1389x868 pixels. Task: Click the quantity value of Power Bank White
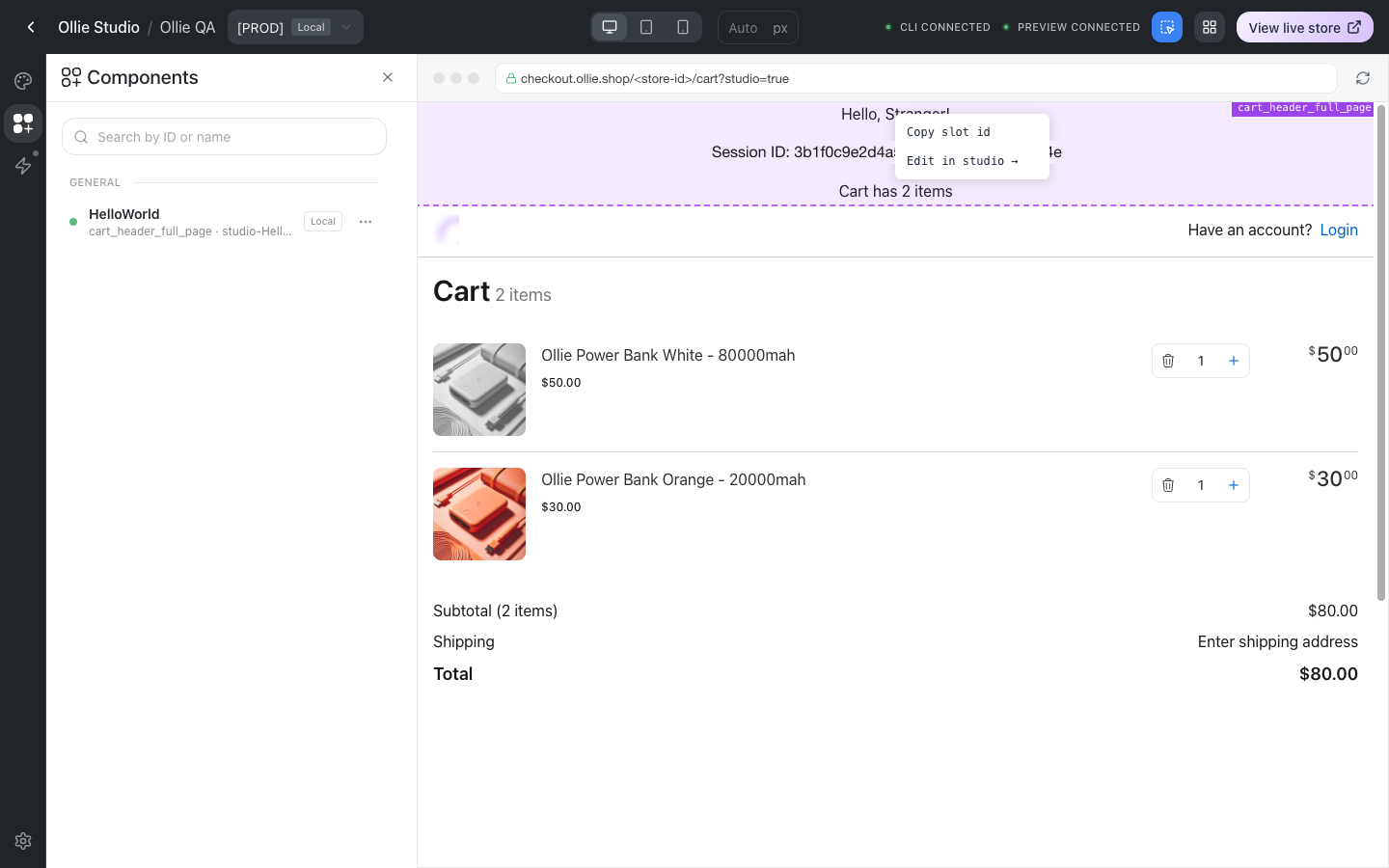pos(1201,361)
